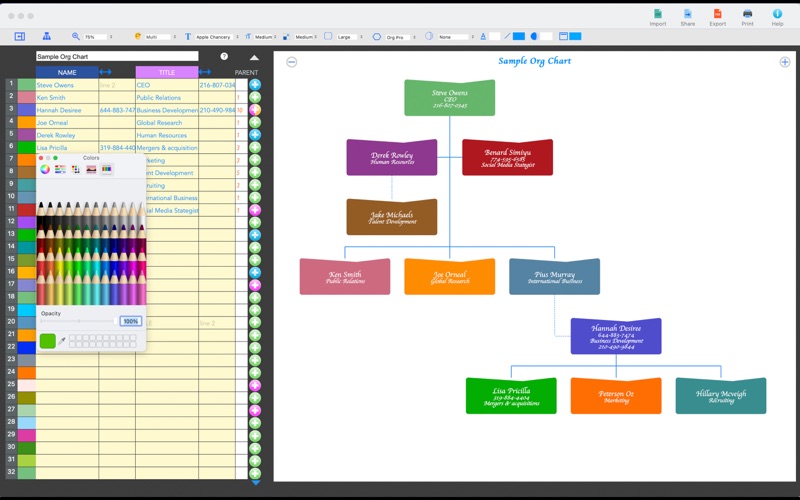The height and width of the screenshot is (500, 800).
Task: Add child under Steve Owens row
Action: [255, 85]
